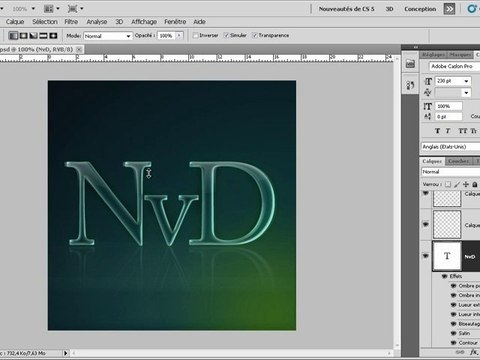The image size is (480, 360).
Task: Click the kerning icon
Action: [428, 92]
